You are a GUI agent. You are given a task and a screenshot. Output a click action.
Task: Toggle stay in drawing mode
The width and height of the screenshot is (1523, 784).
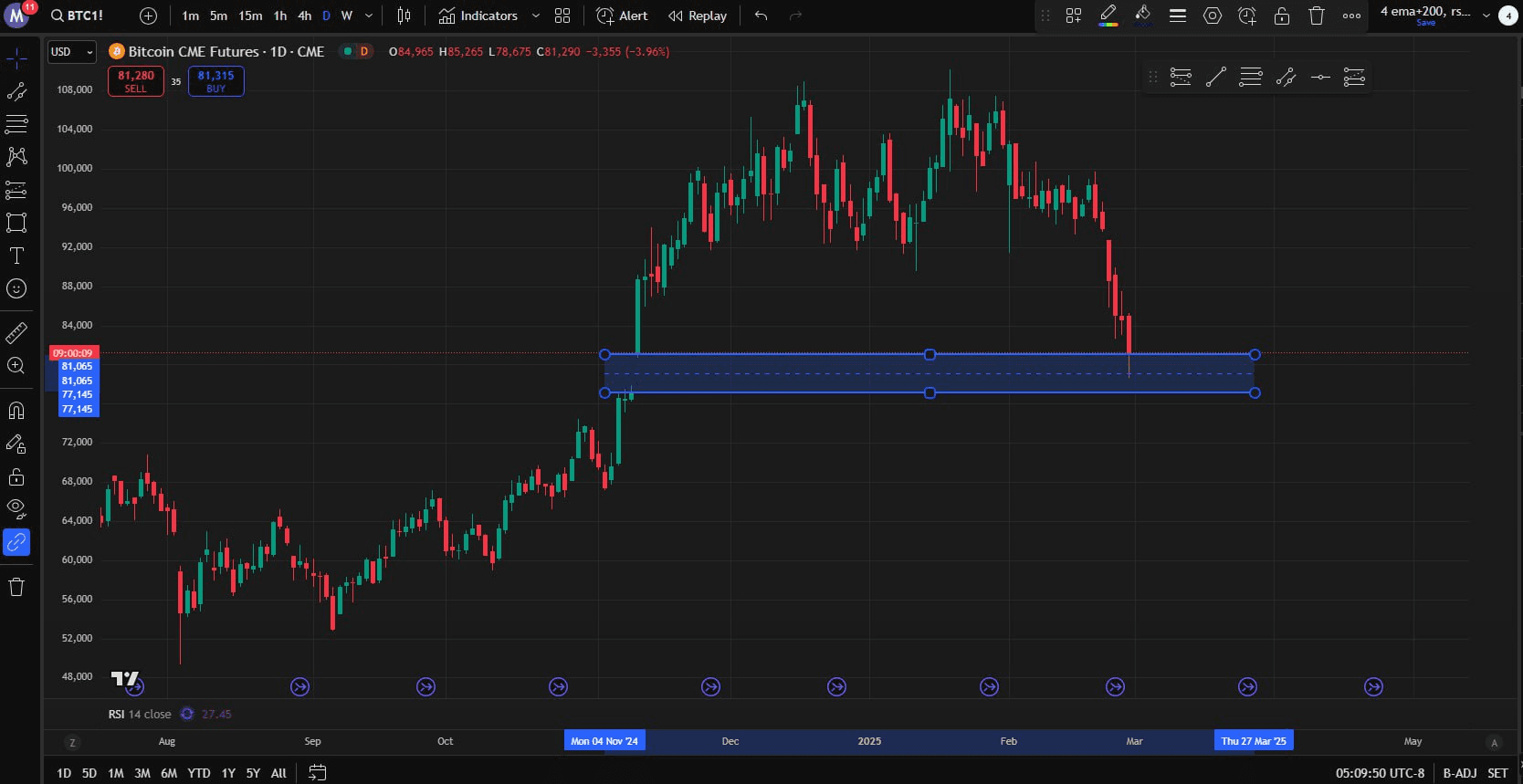[x=16, y=444]
